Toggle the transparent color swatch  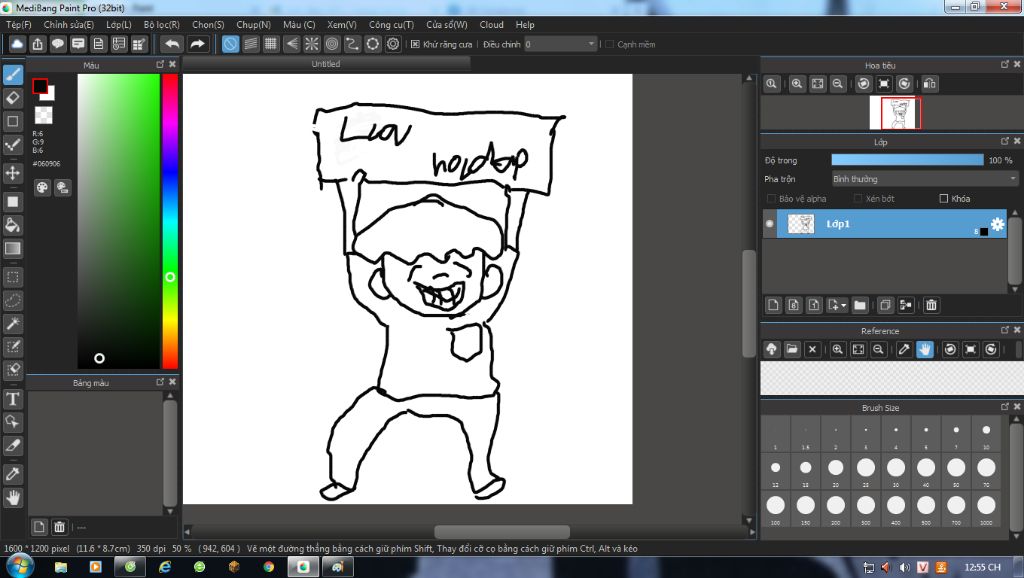(44, 115)
